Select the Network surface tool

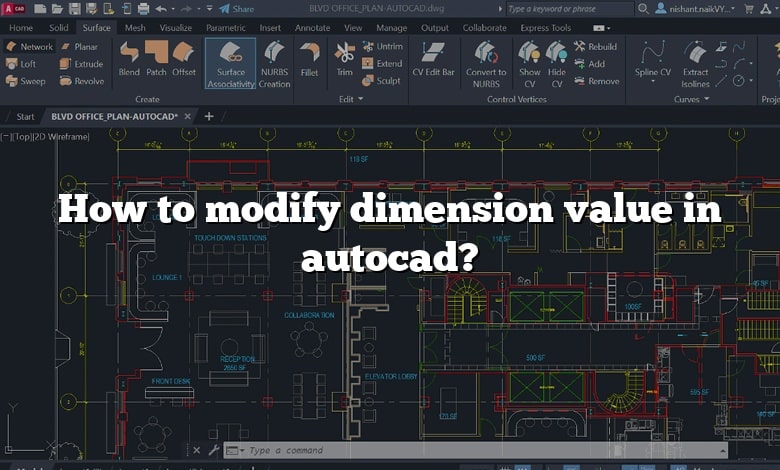(30, 47)
